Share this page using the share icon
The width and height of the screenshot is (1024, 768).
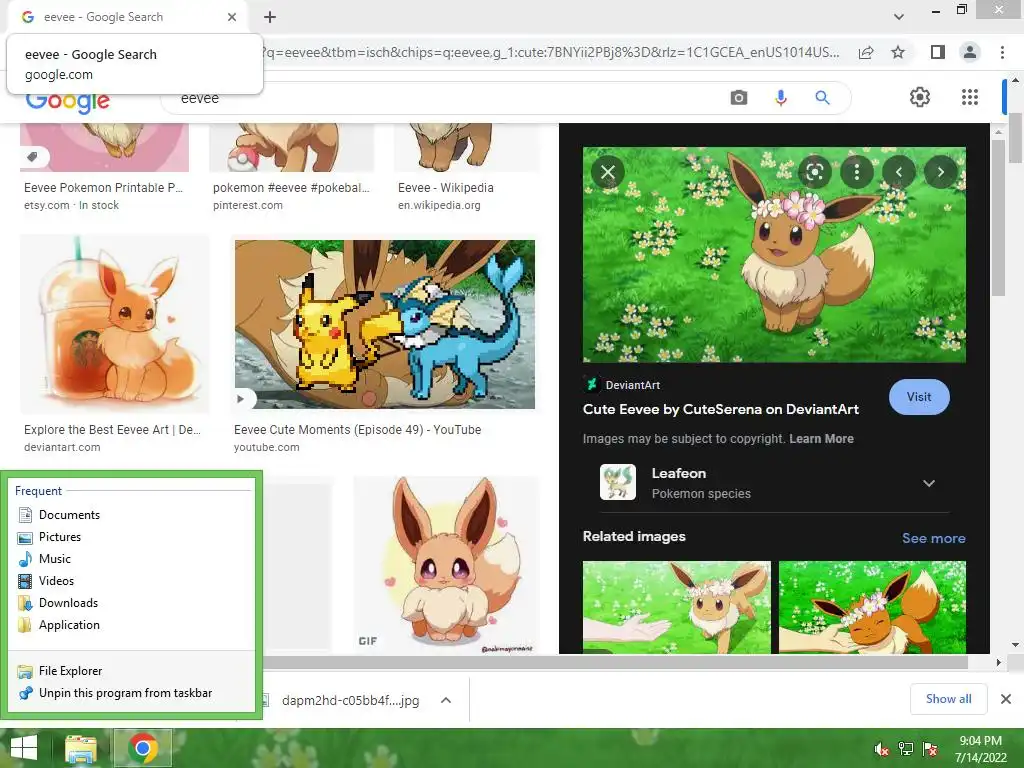click(866, 52)
